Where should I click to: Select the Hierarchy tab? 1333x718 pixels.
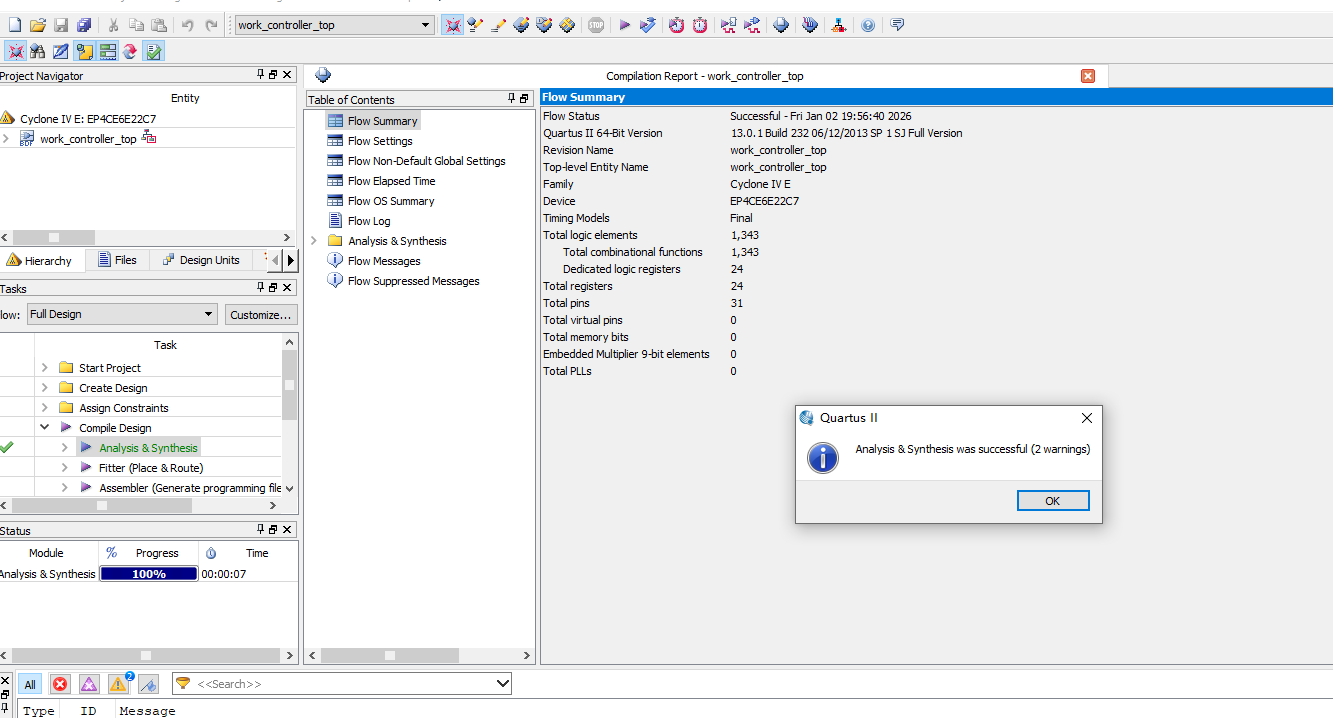tap(41, 260)
